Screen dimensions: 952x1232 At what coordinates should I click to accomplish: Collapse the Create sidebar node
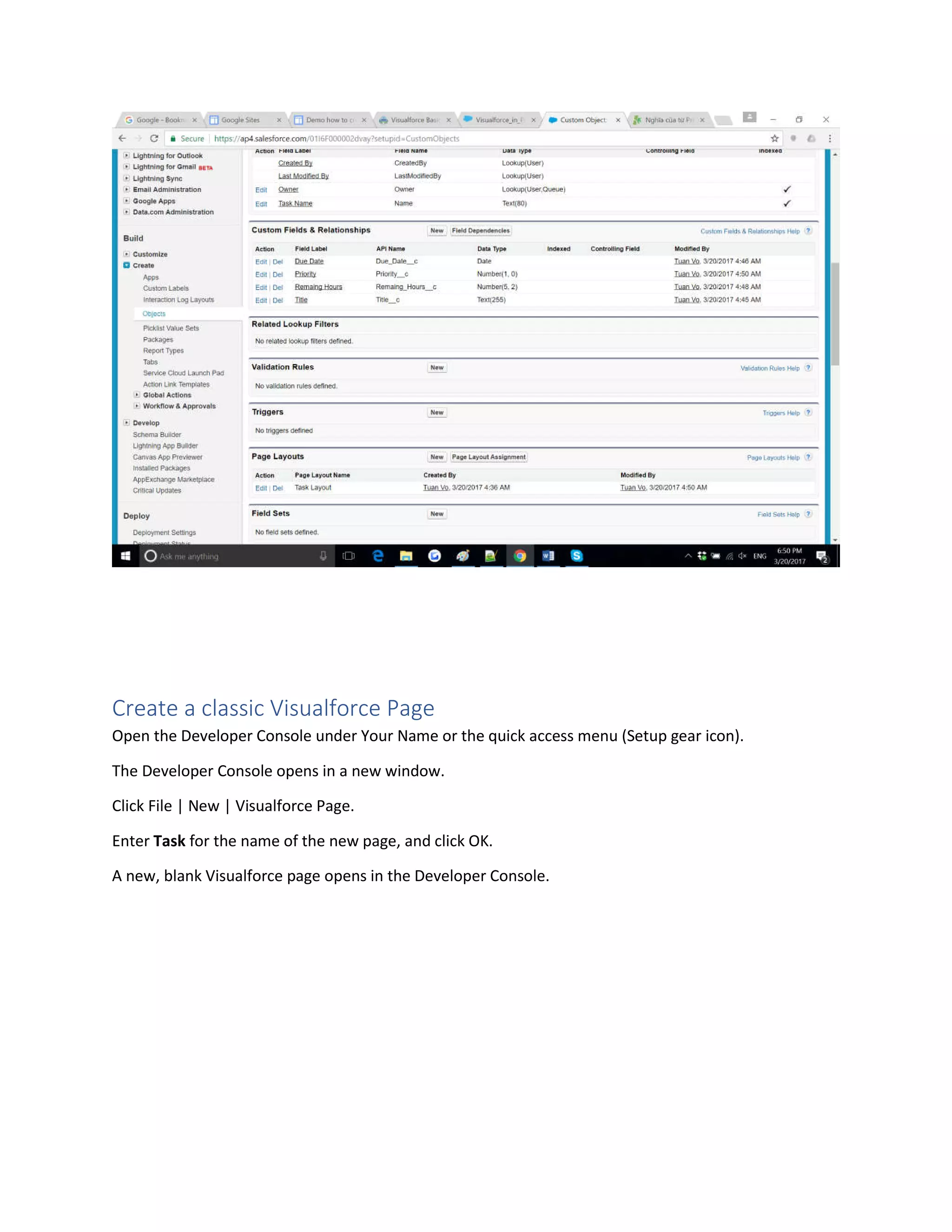127,265
